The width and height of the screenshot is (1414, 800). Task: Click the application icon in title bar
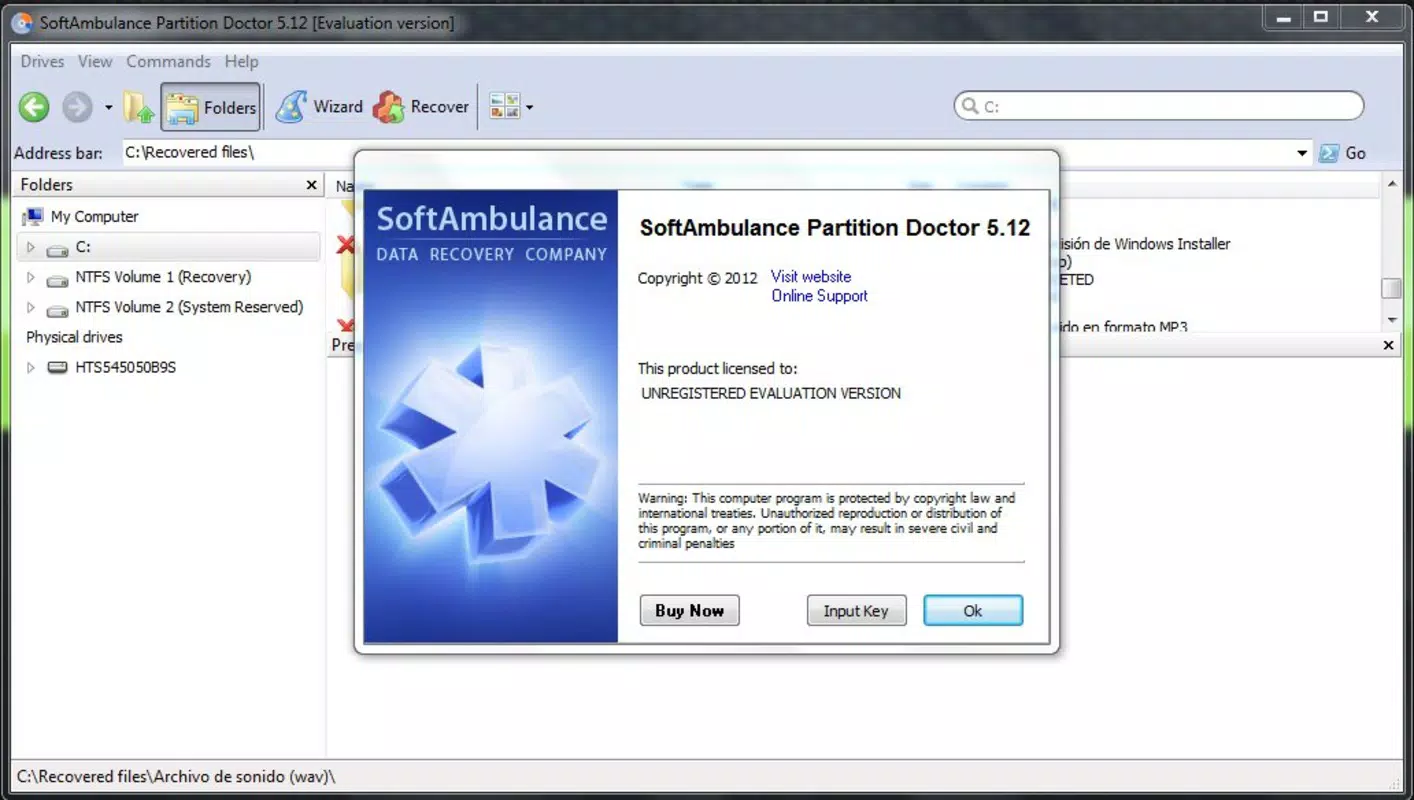[22, 22]
